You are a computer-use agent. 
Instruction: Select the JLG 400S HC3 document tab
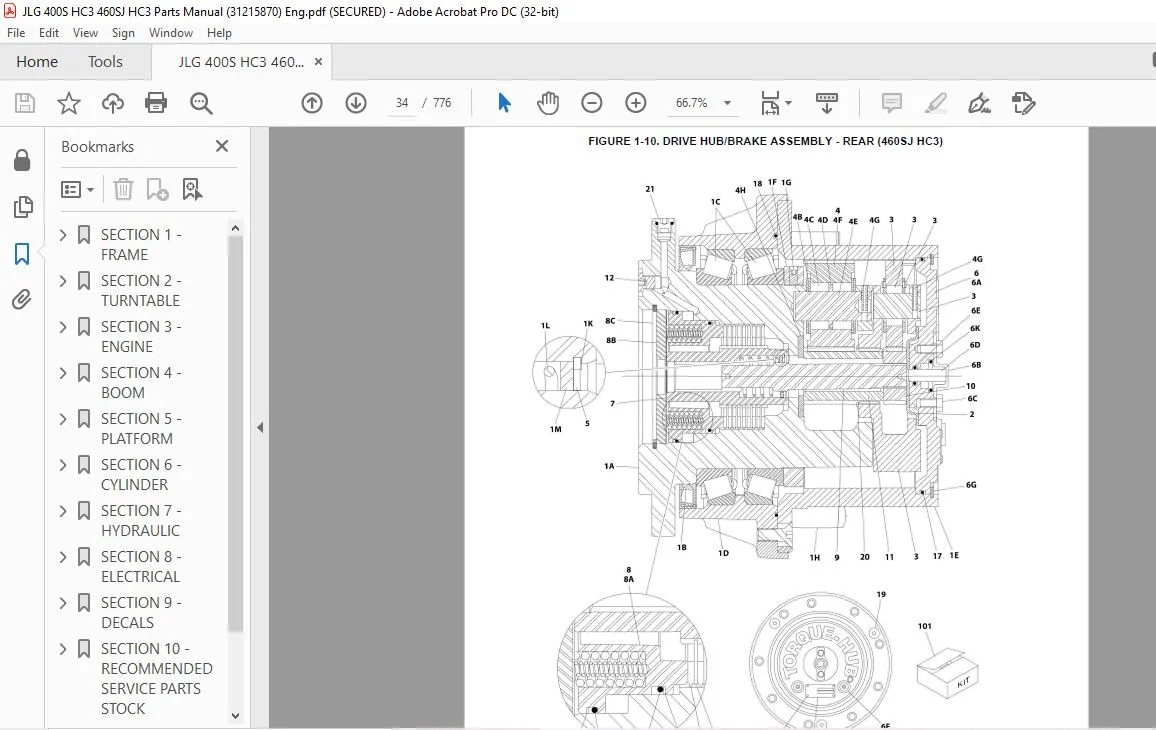[x=241, y=62]
